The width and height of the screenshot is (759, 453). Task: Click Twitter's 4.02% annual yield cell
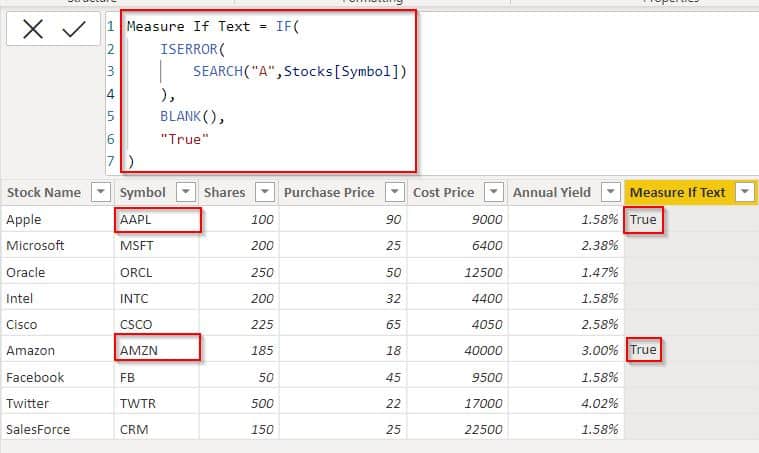point(566,403)
